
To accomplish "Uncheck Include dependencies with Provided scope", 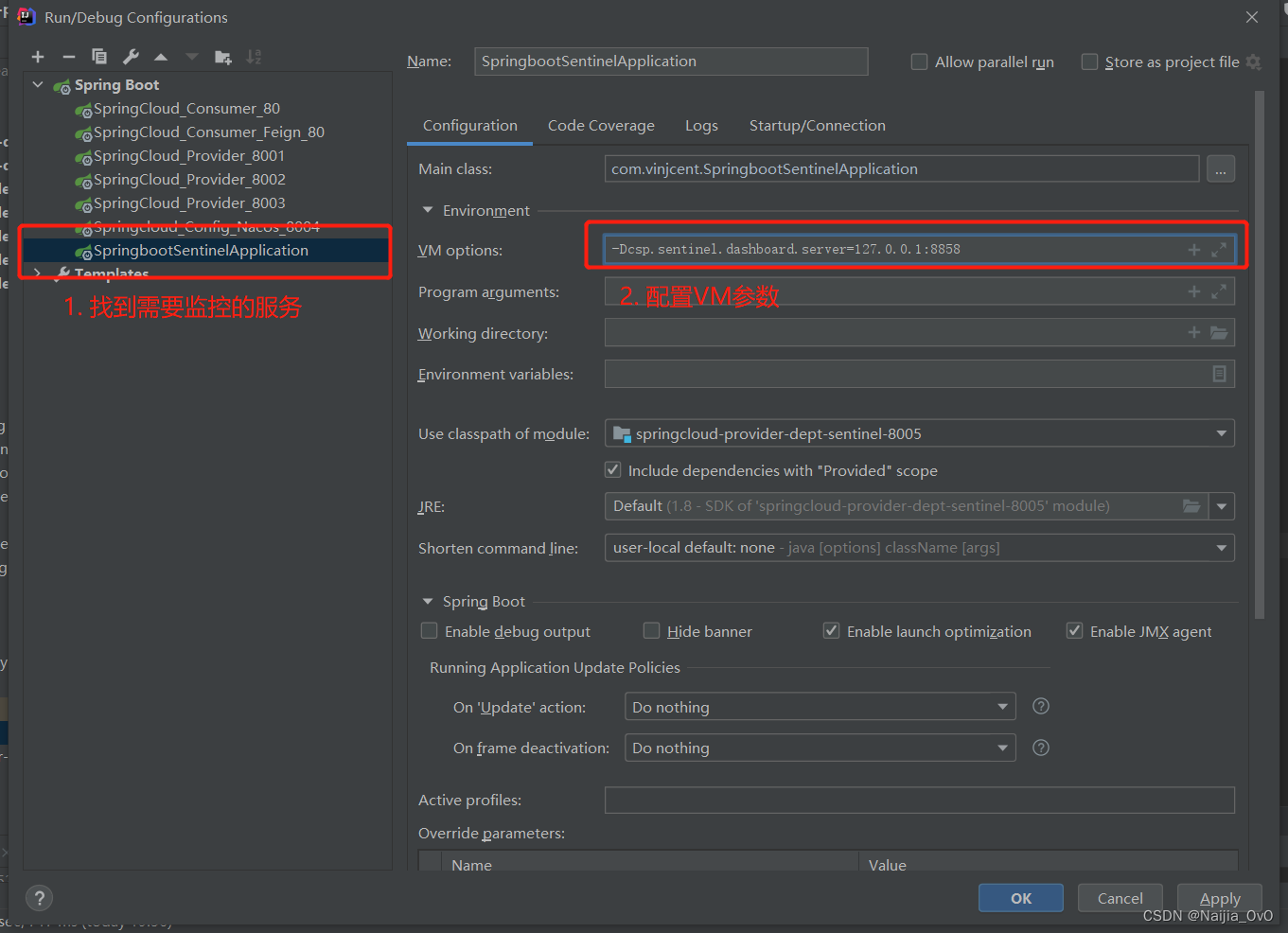I will (x=613, y=469).
